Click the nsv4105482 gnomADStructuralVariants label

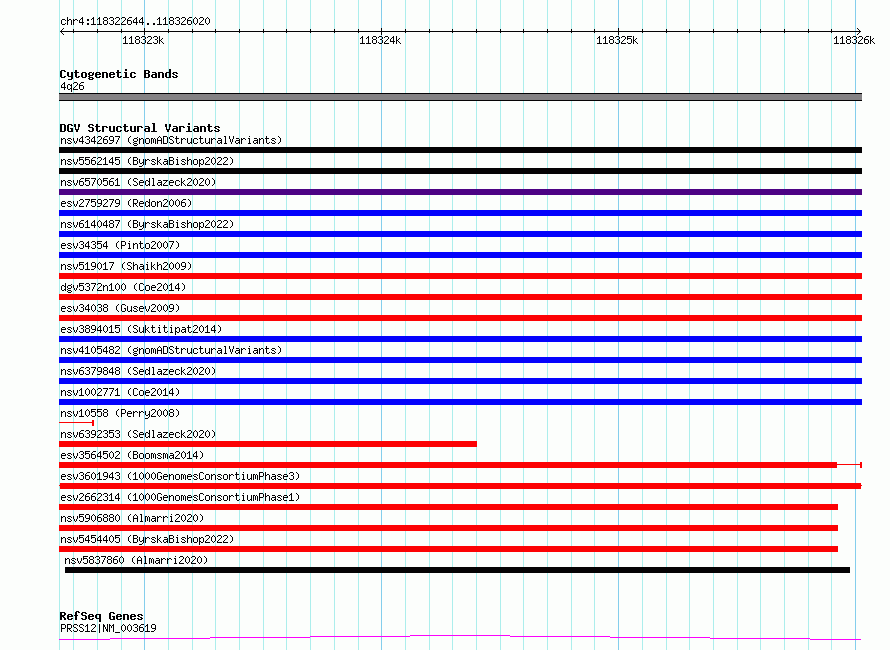171,350
